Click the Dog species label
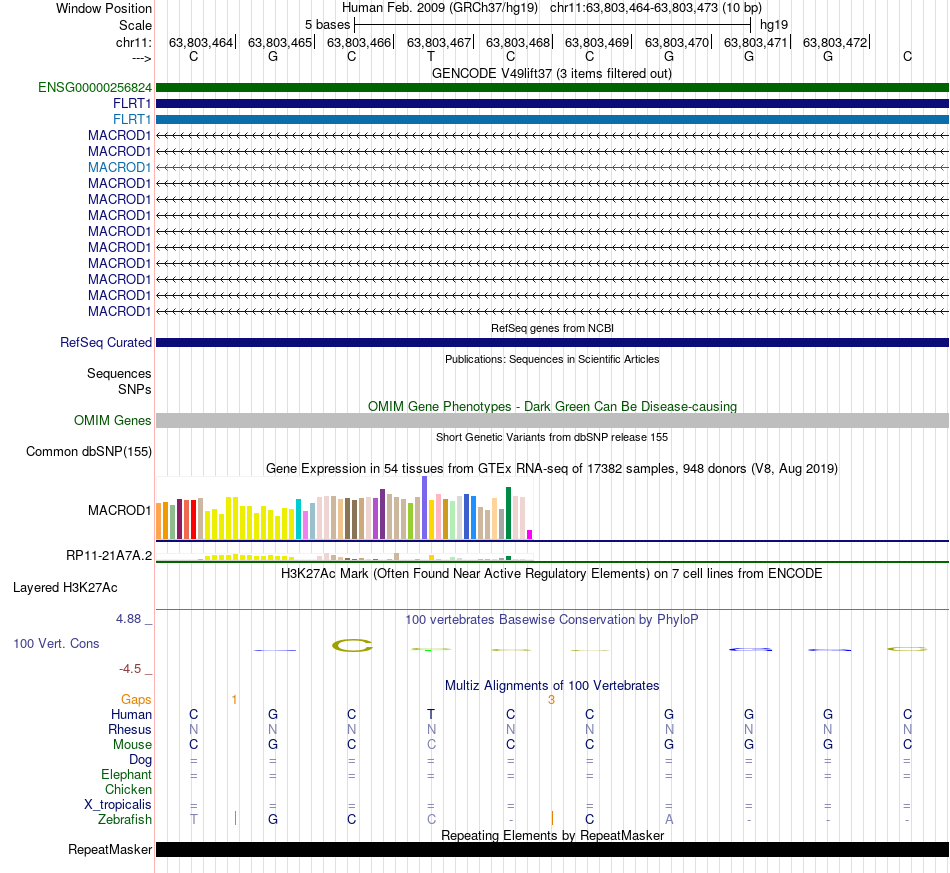 [x=140, y=760]
